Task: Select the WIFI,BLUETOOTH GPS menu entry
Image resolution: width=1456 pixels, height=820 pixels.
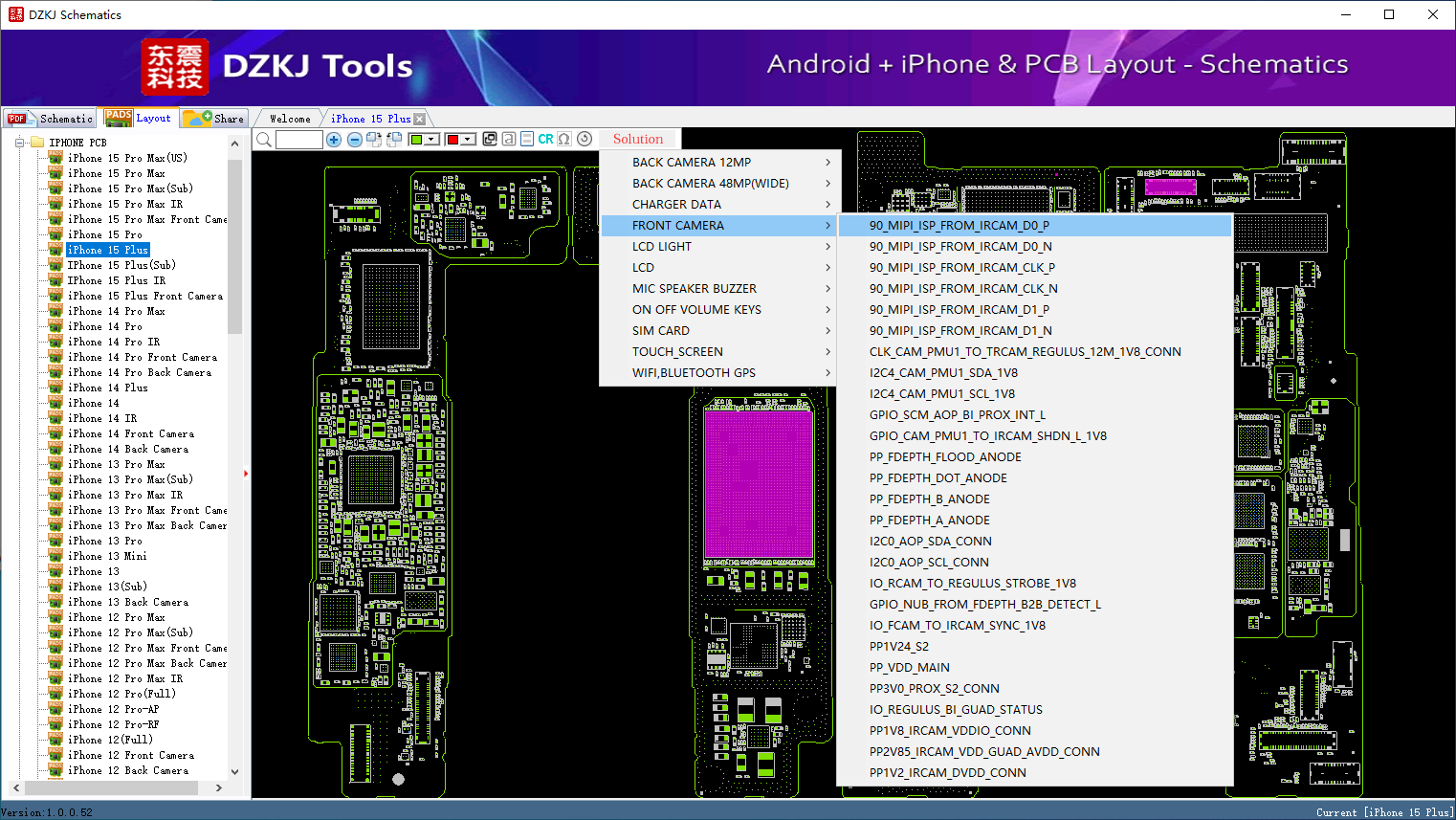Action: click(x=719, y=373)
